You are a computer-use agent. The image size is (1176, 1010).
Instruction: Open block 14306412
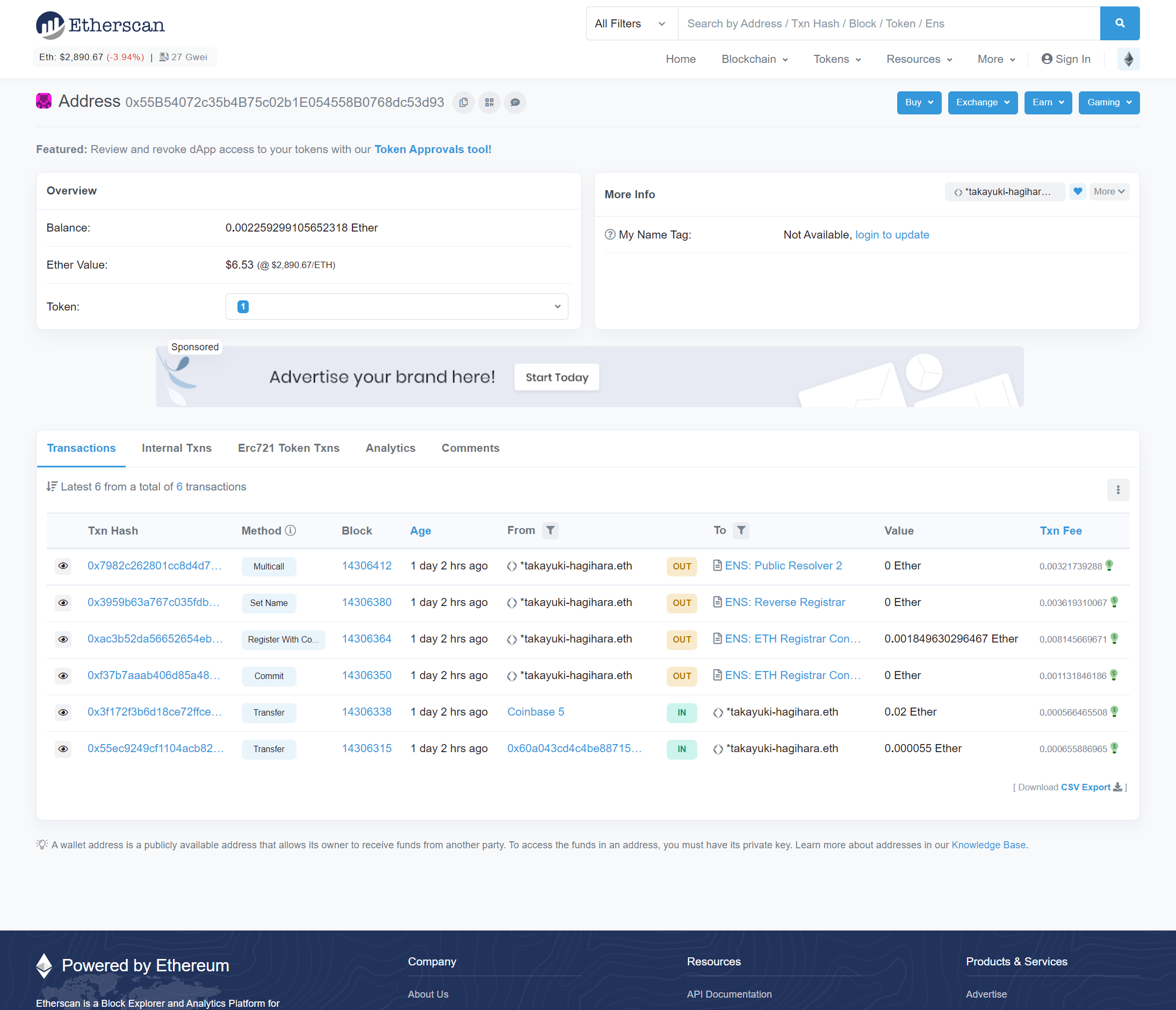tap(366, 565)
